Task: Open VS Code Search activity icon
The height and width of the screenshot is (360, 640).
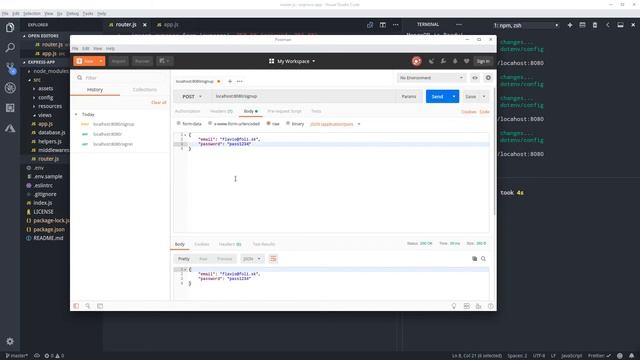Action: (10, 48)
